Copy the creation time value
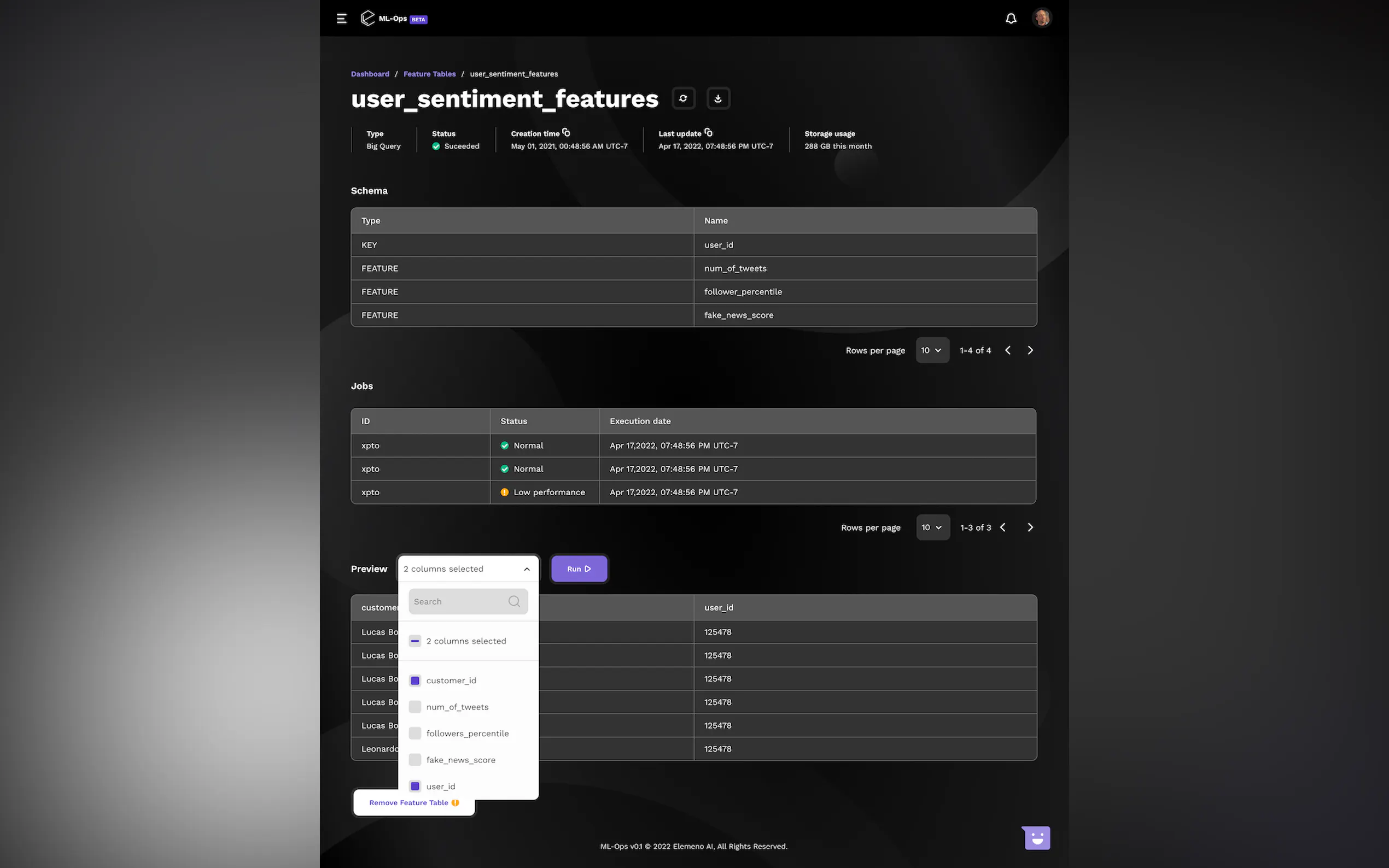The image size is (1389, 868). [x=566, y=133]
